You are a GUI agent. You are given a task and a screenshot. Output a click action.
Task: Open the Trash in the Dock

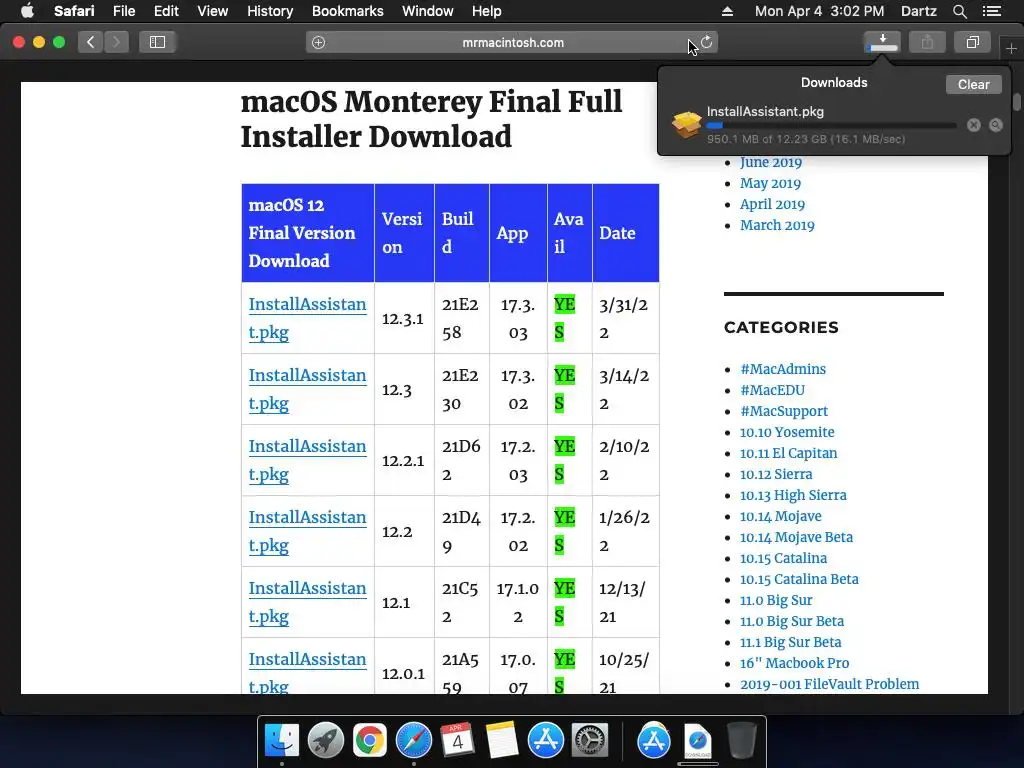741,741
